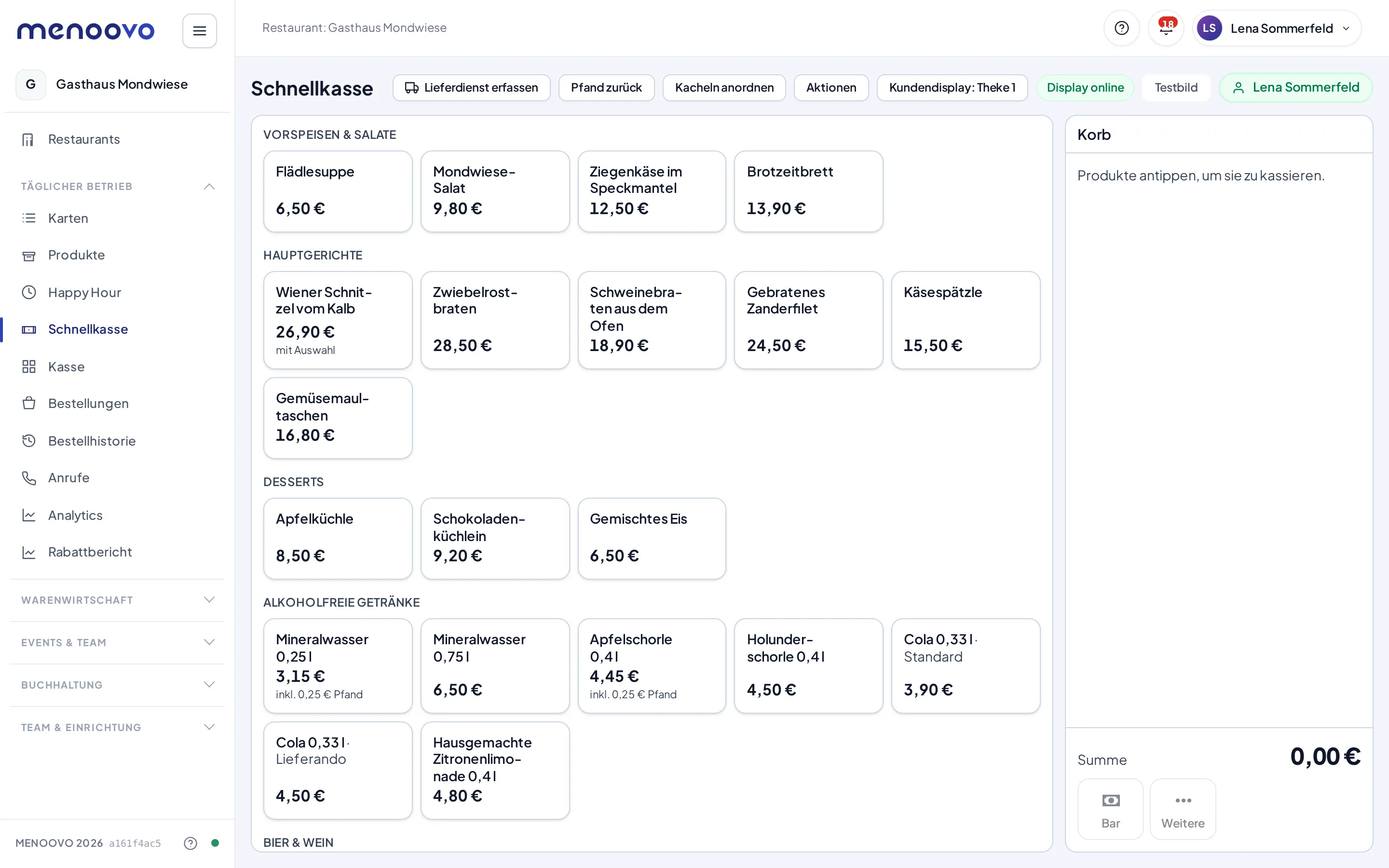Click Kacheln anordnen button
Image resolution: width=1389 pixels, height=868 pixels.
(724, 88)
